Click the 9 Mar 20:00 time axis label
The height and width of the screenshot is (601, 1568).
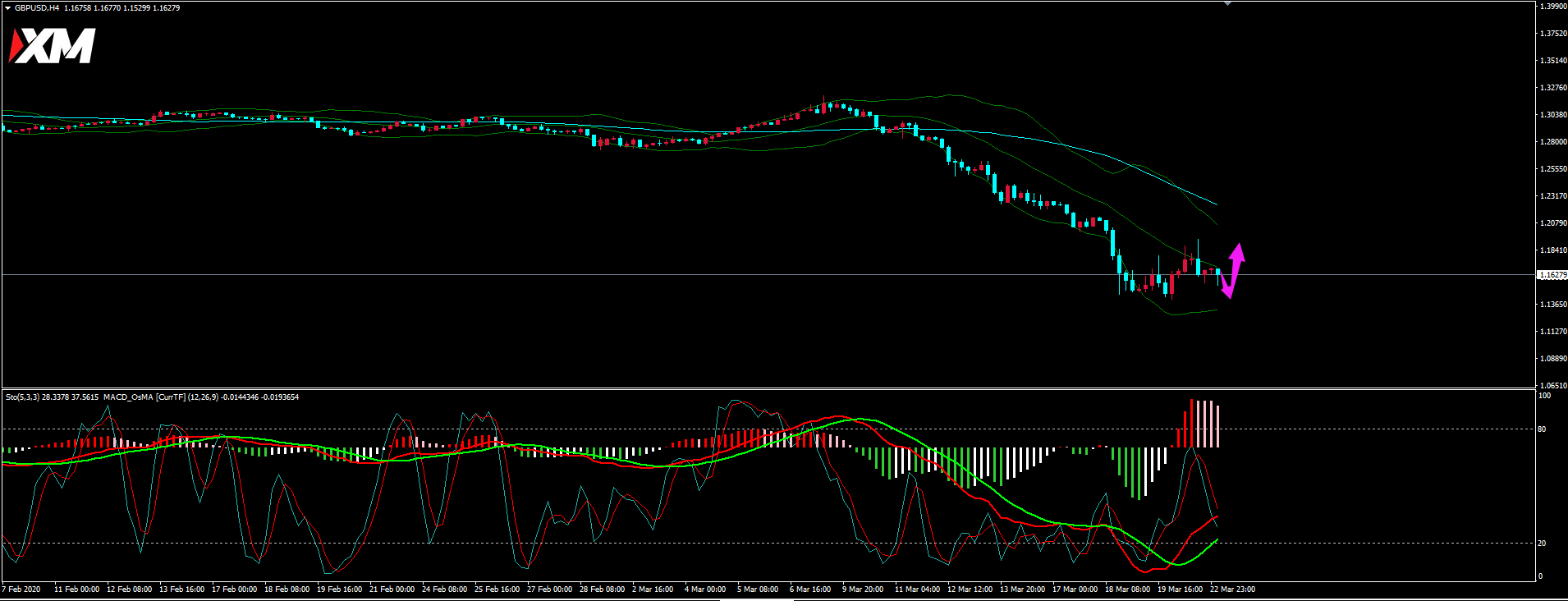(863, 589)
